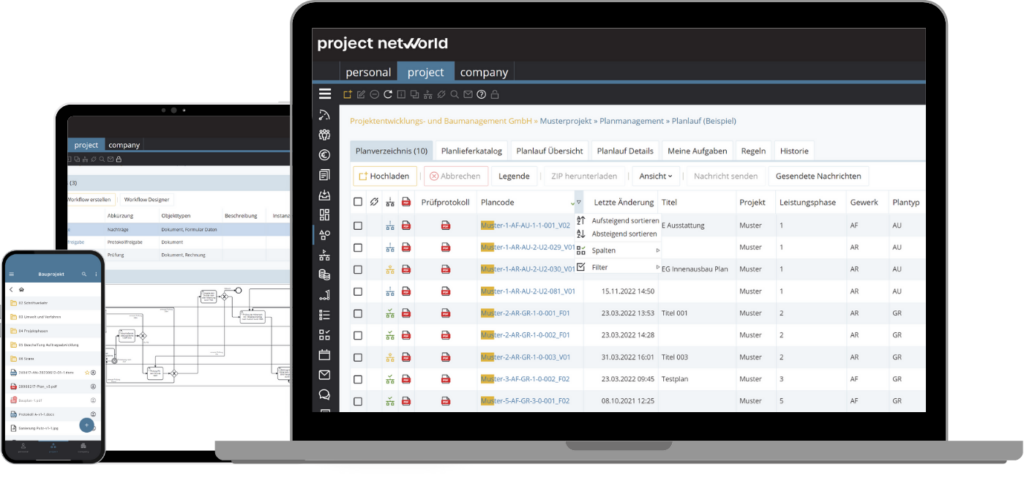The height and width of the screenshot is (478, 1024).
Task: Open the calendar icon in sidebar
Action: coord(325,355)
